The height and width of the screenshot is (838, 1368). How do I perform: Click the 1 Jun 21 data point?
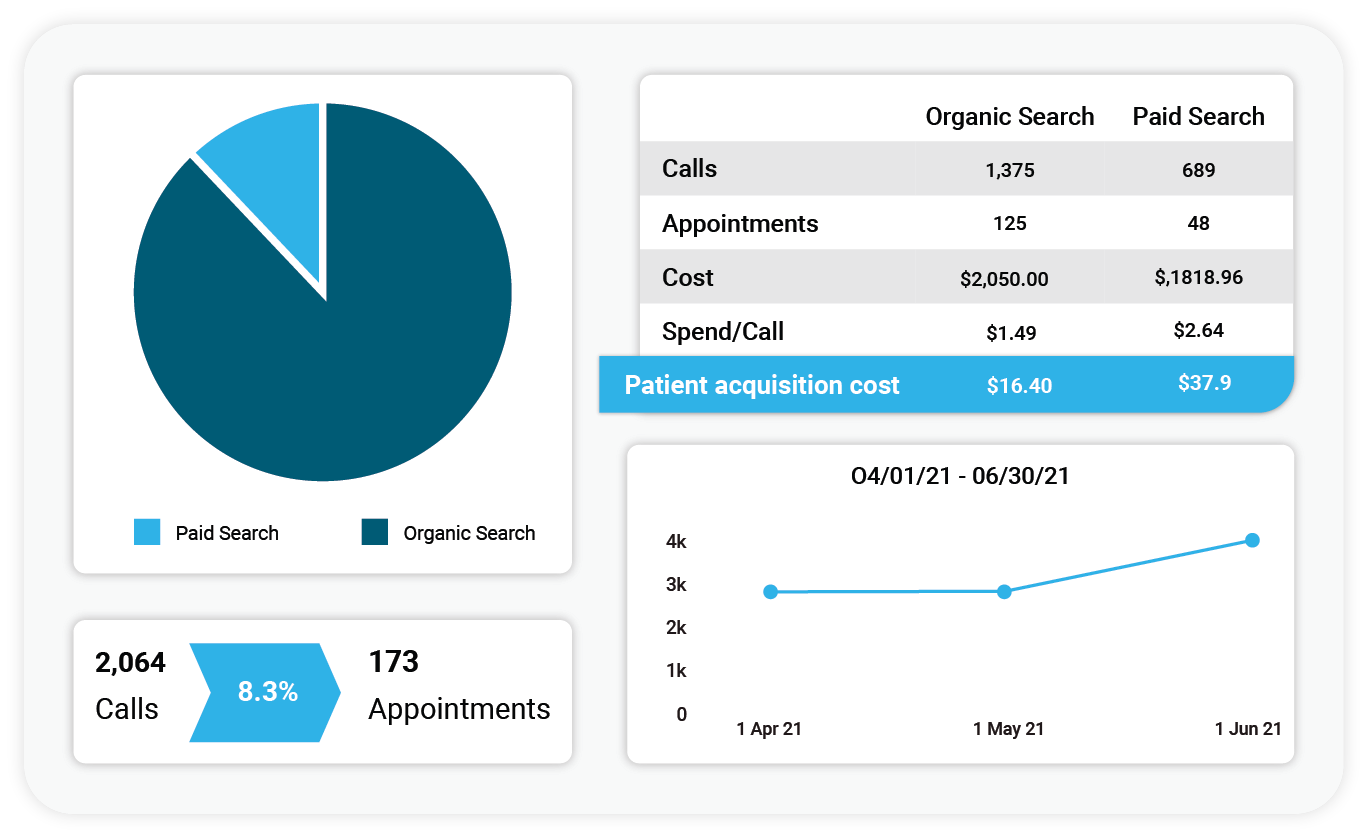(1252, 540)
